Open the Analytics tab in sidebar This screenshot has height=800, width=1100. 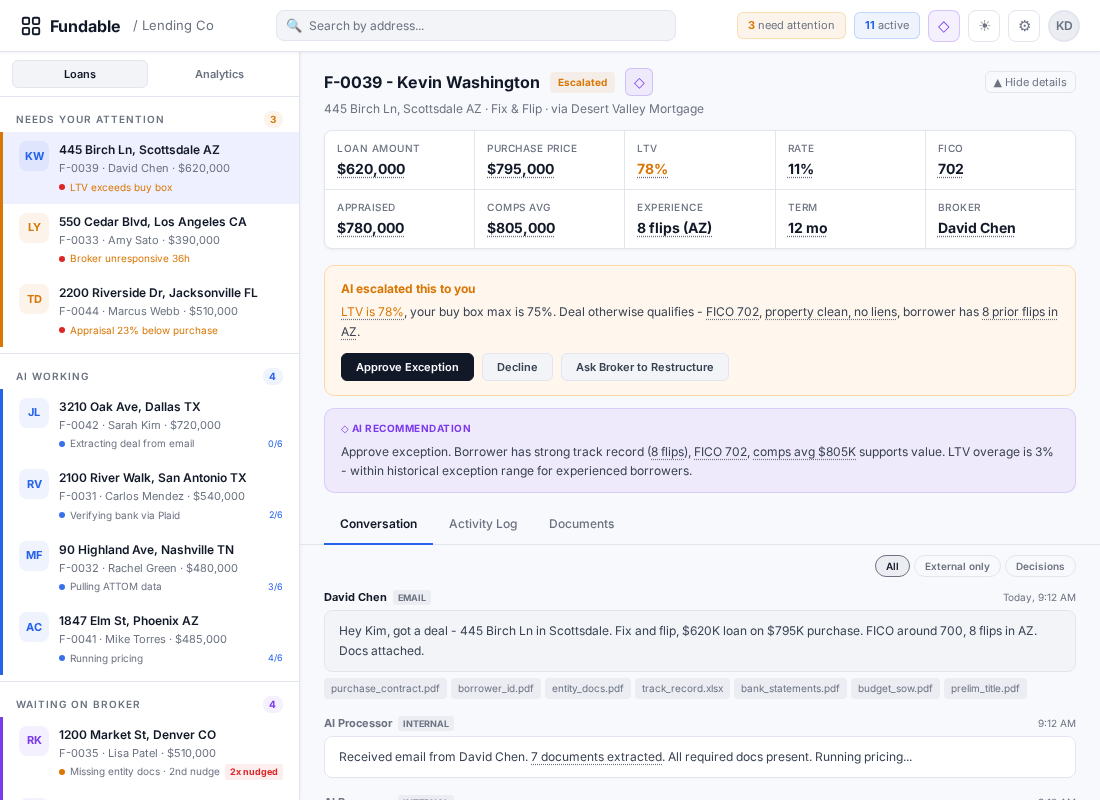point(219,73)
